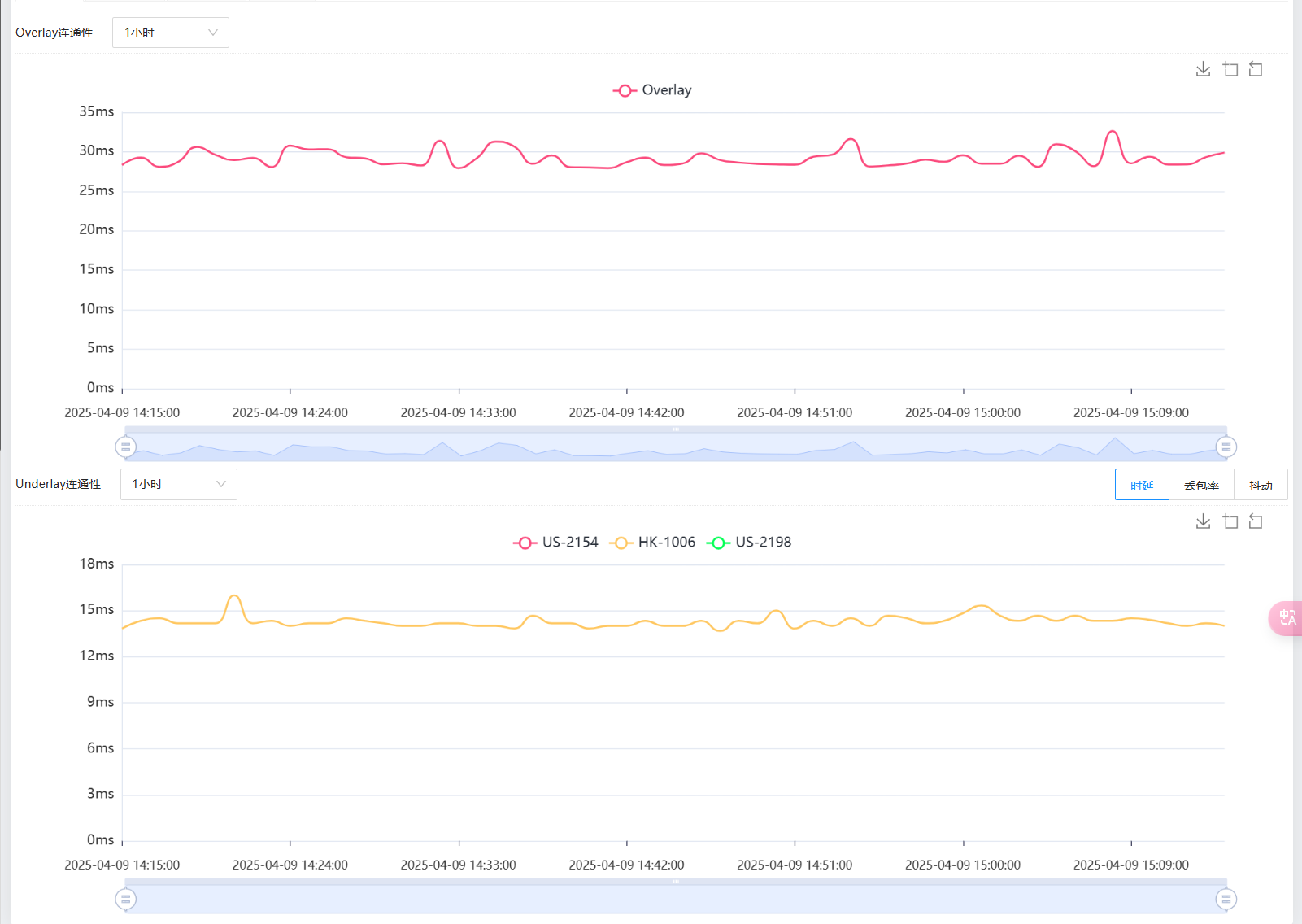The width and height of the screenshot is (1302, 924).
Task: Hide the US-2154 series in legend
Action: [x=556, y=543]
